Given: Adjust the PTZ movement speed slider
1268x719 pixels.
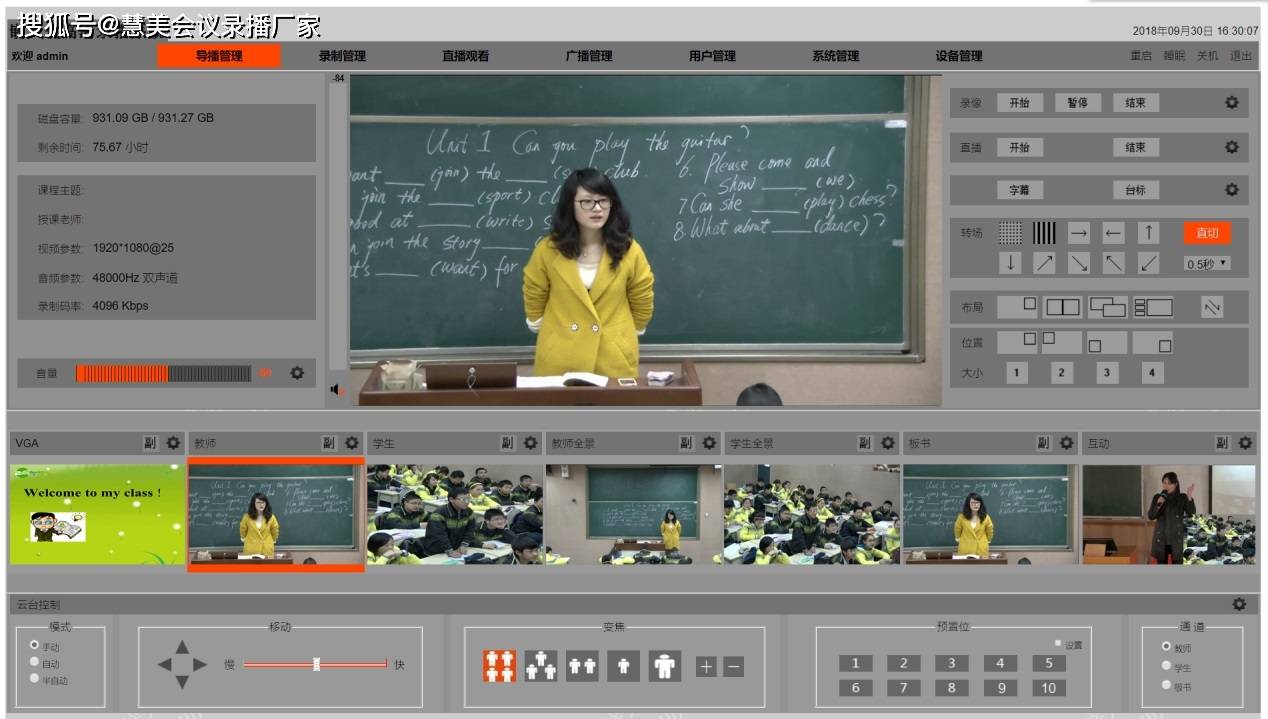Looking at the screenshot, I should click(x=315, y=664).
